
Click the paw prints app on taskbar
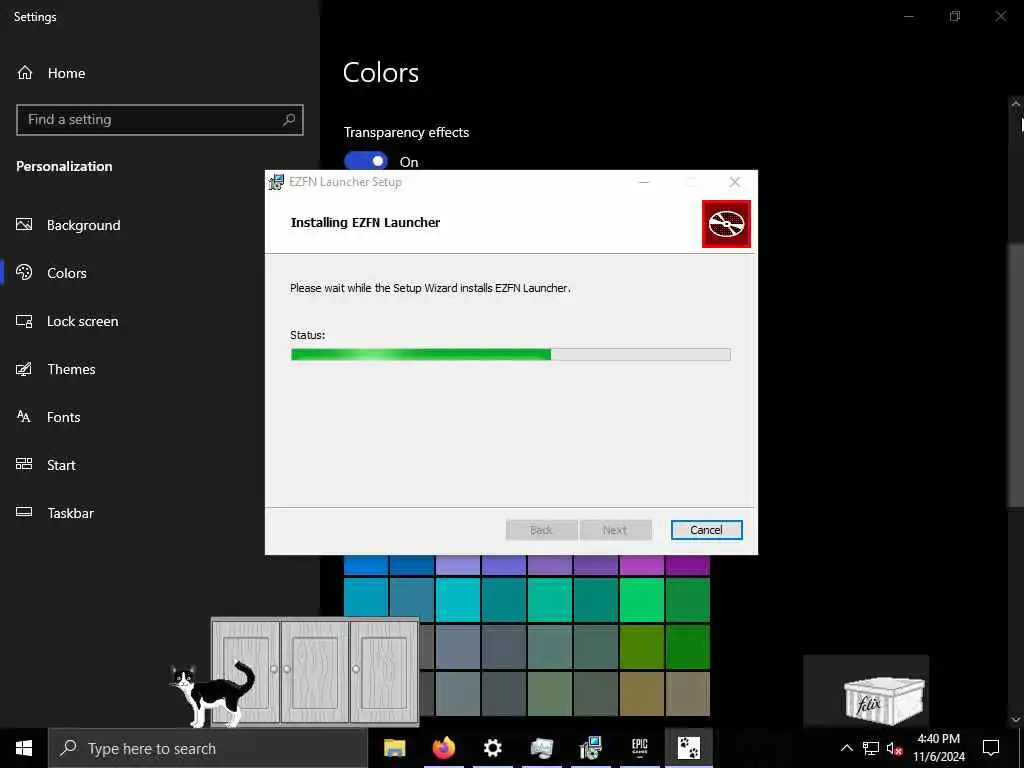688,748
